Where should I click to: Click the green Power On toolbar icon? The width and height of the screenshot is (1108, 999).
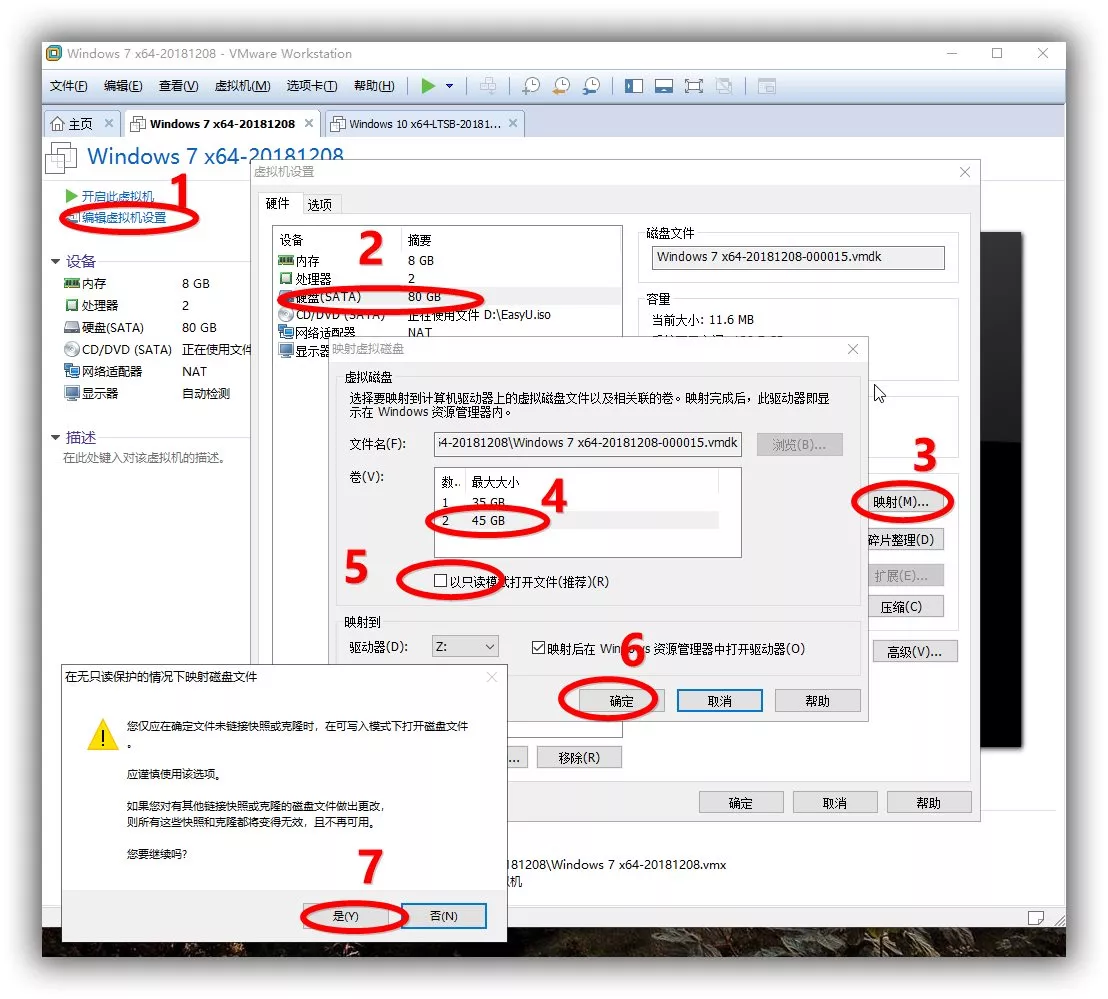tap(428, 86)
